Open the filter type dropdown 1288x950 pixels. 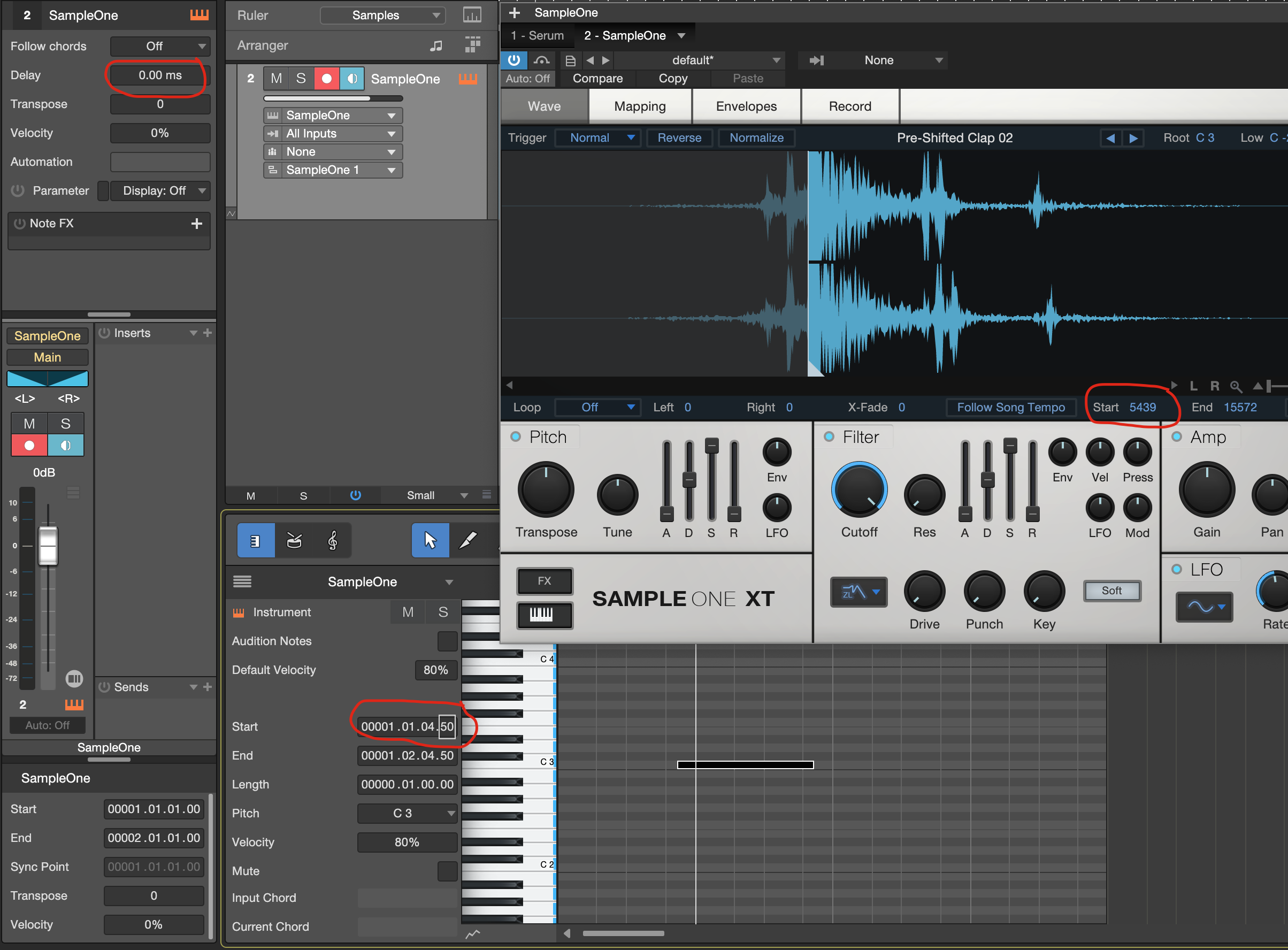858,592
